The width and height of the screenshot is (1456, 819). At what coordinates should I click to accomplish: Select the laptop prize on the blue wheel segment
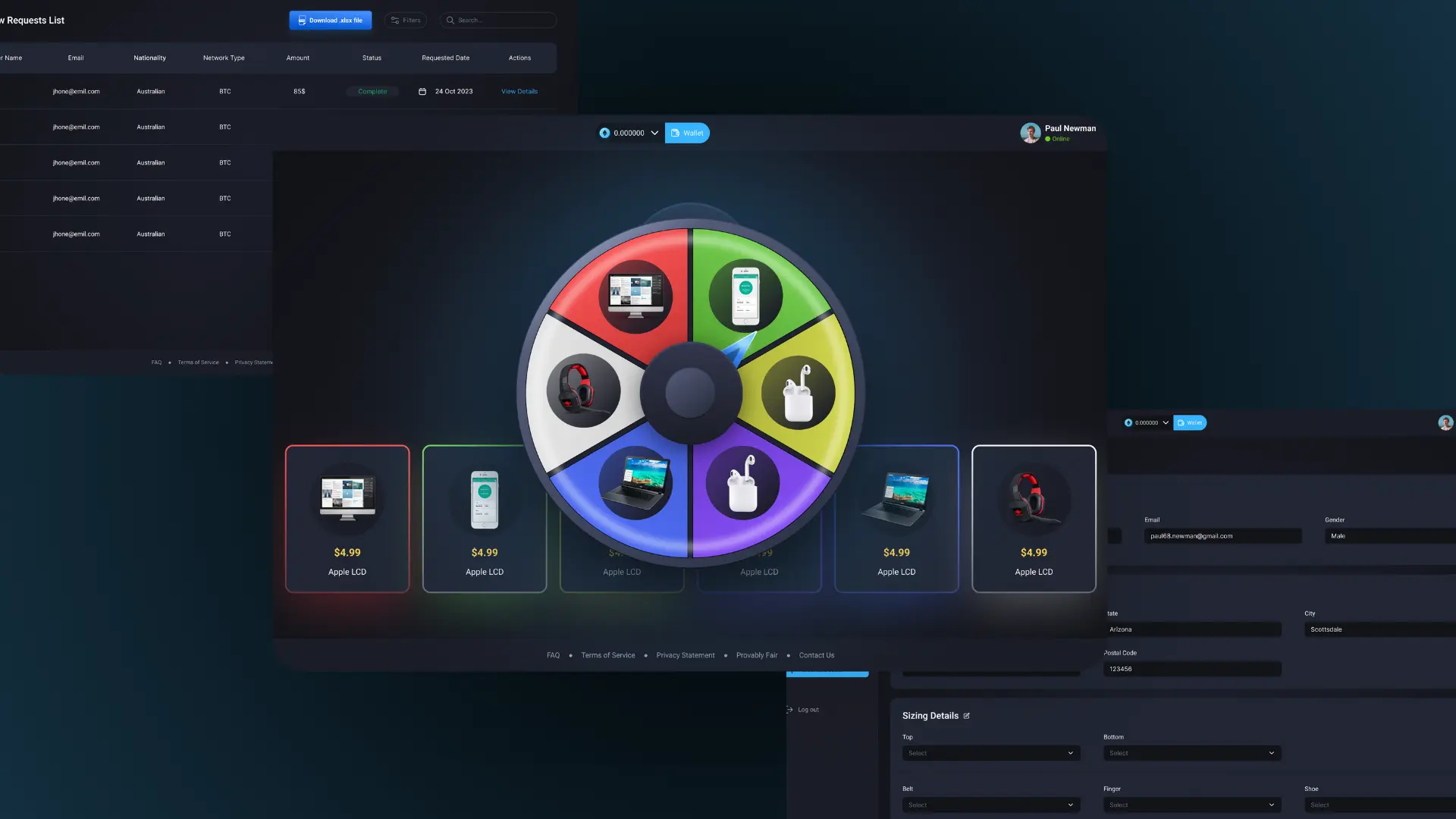635,483
